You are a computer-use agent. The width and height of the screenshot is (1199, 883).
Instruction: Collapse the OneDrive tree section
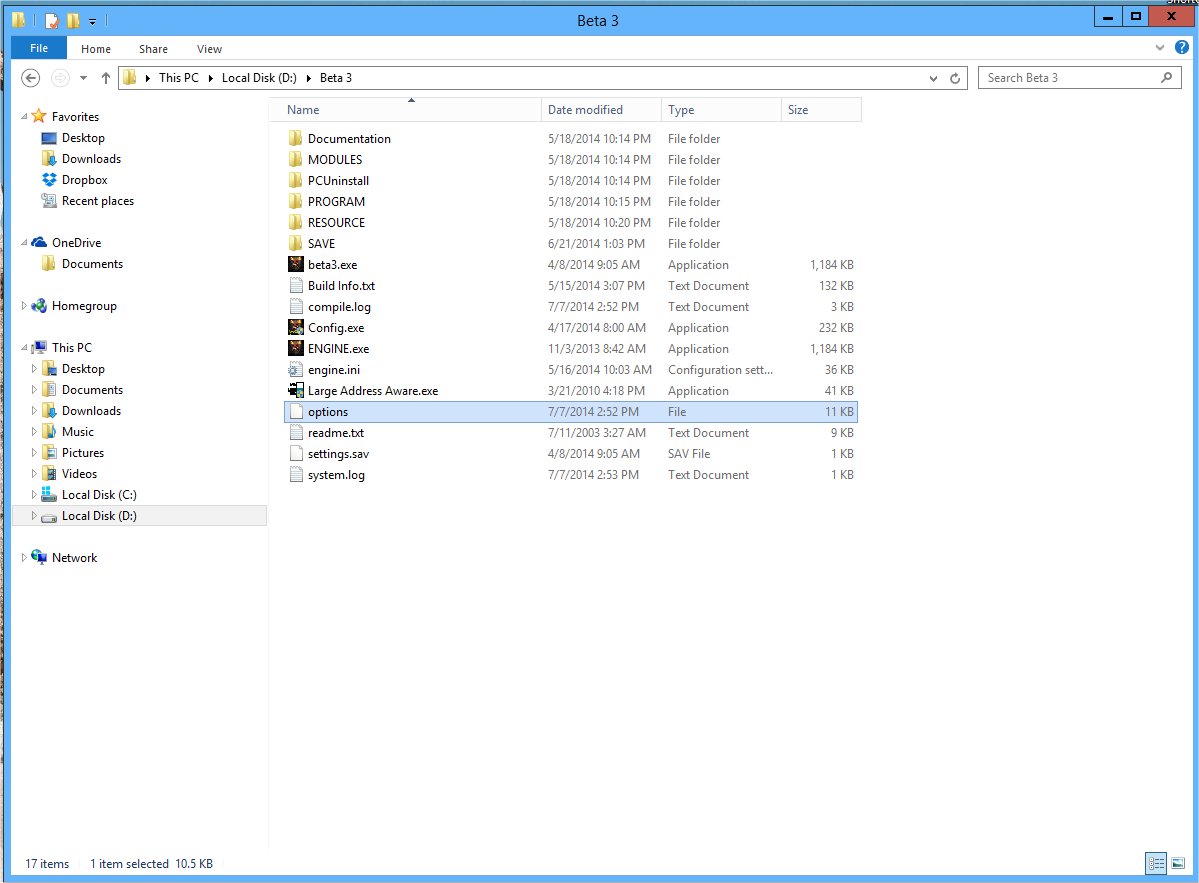coord(24,242)
